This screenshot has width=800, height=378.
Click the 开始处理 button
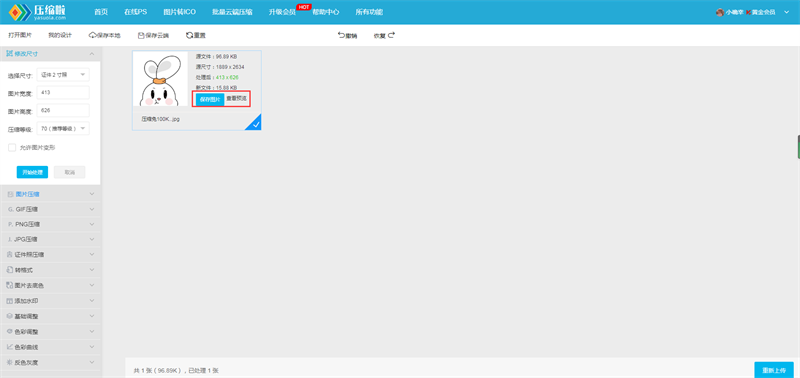(32, 172)
